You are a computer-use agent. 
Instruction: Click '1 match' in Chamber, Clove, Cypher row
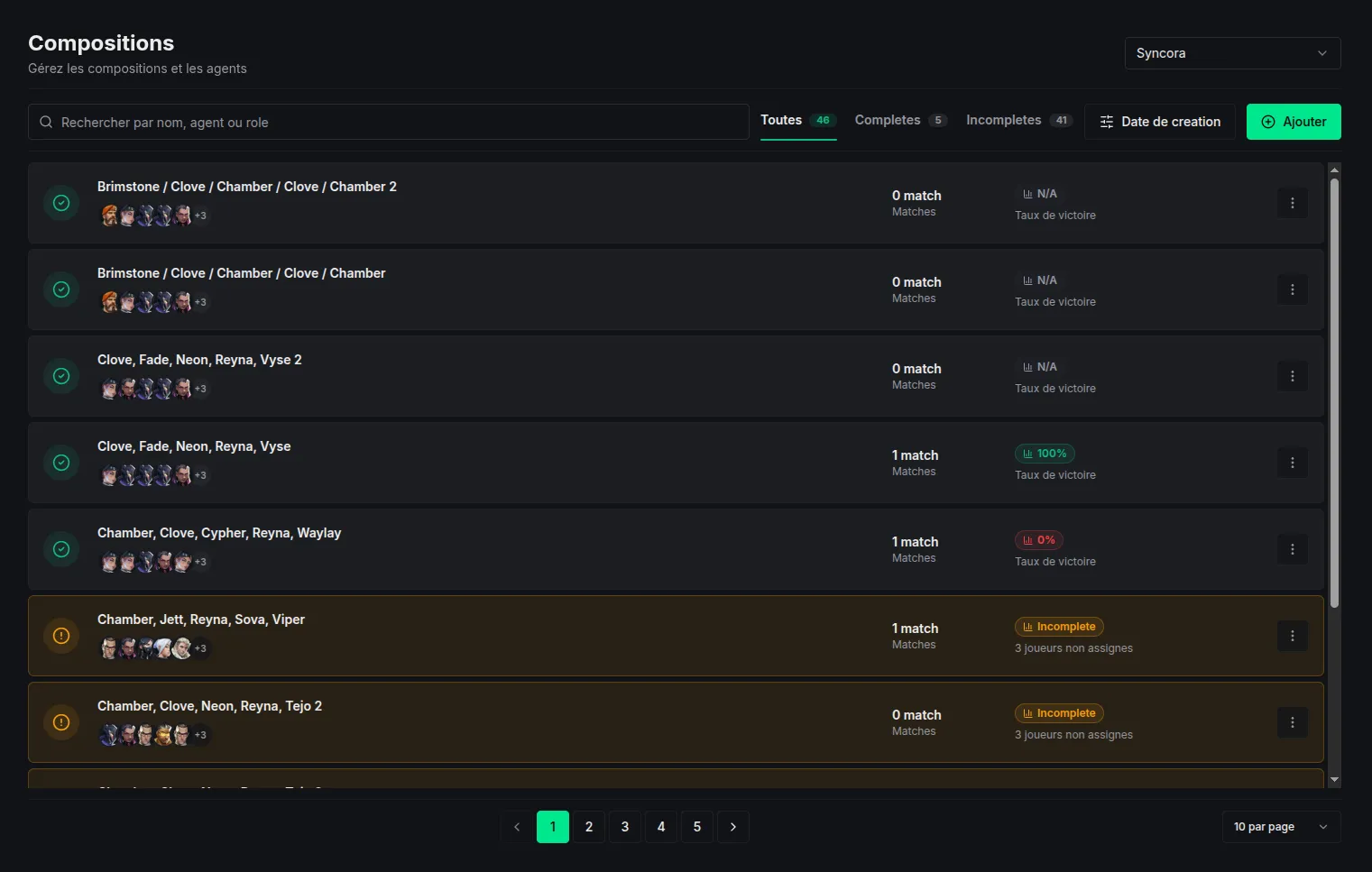tap(915, 542)
